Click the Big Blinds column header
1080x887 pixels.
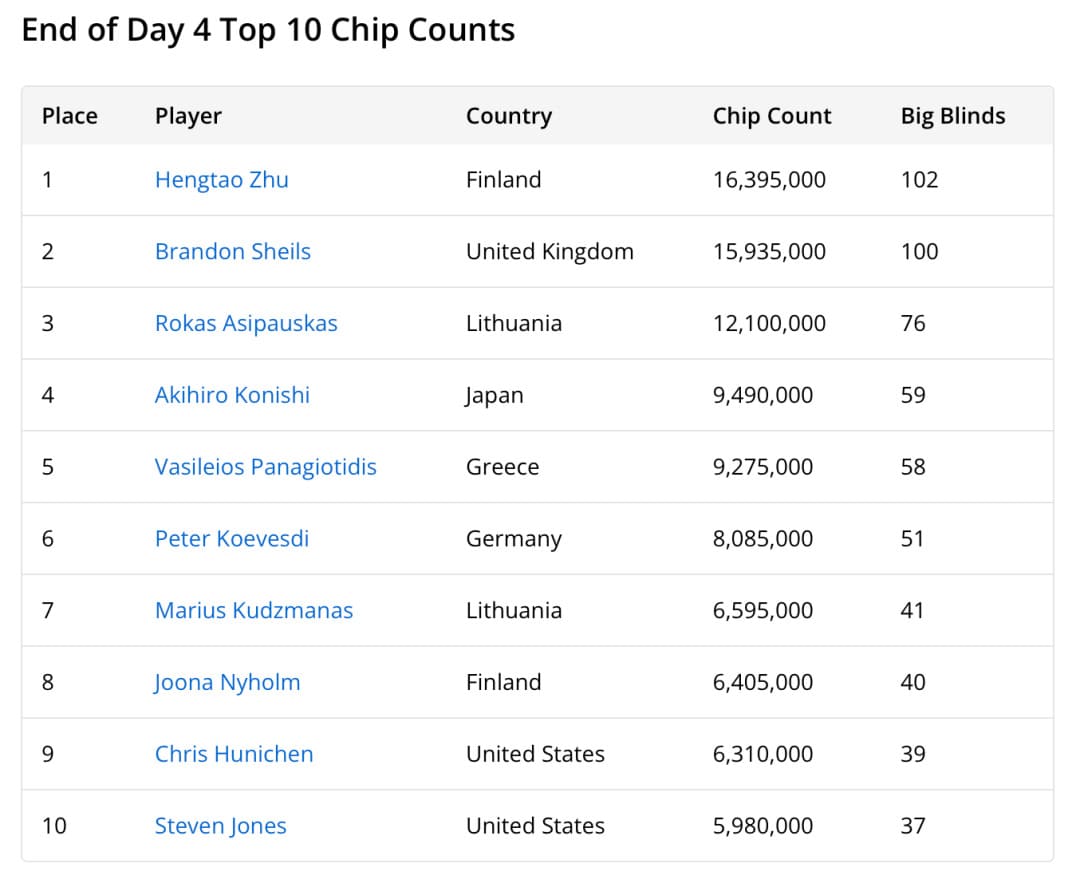pyautogui.click(x=952, y=116)
